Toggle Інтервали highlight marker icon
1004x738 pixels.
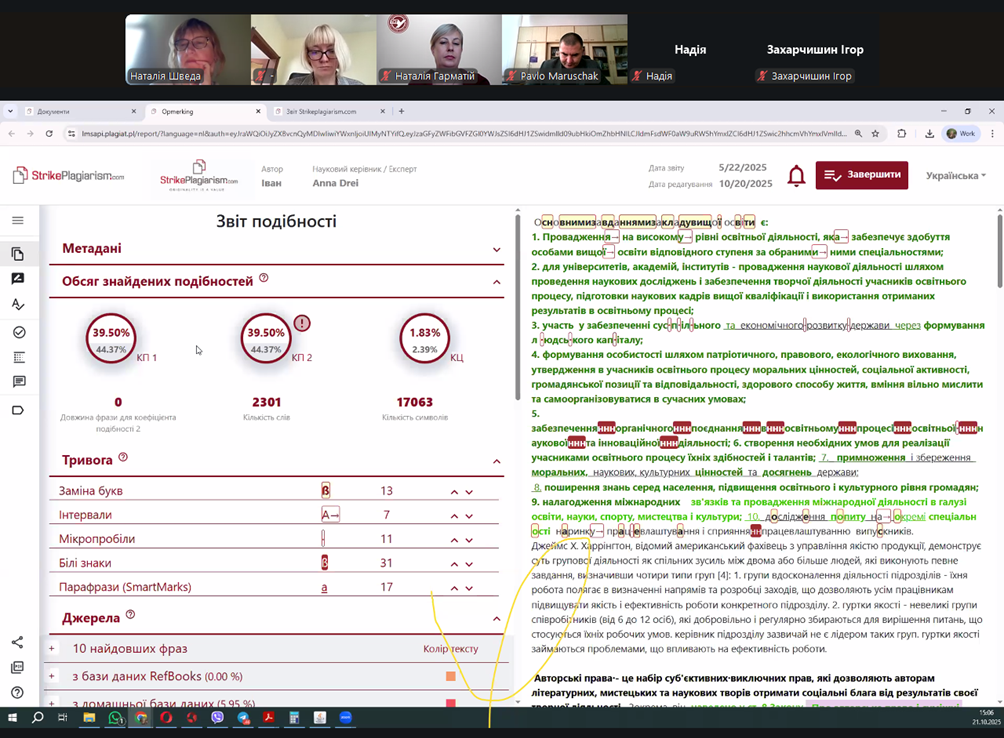pos(330,515)
